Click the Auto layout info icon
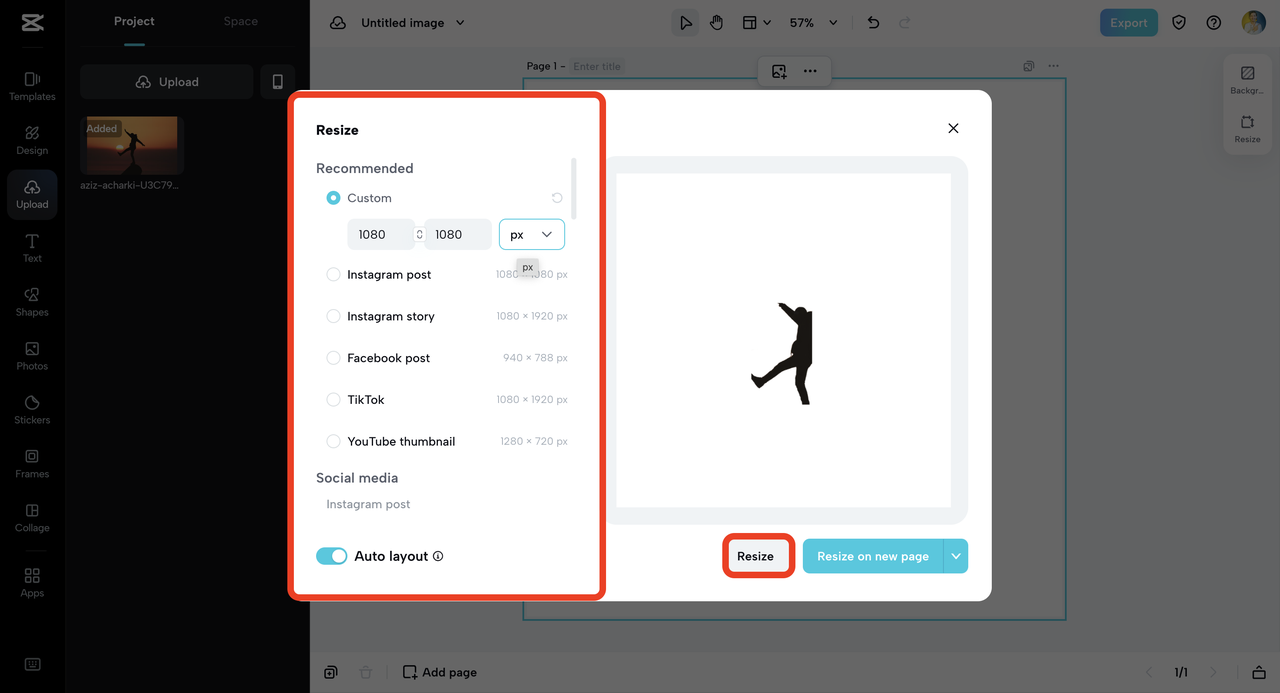Screen dimensions: 1280x693 438,556
